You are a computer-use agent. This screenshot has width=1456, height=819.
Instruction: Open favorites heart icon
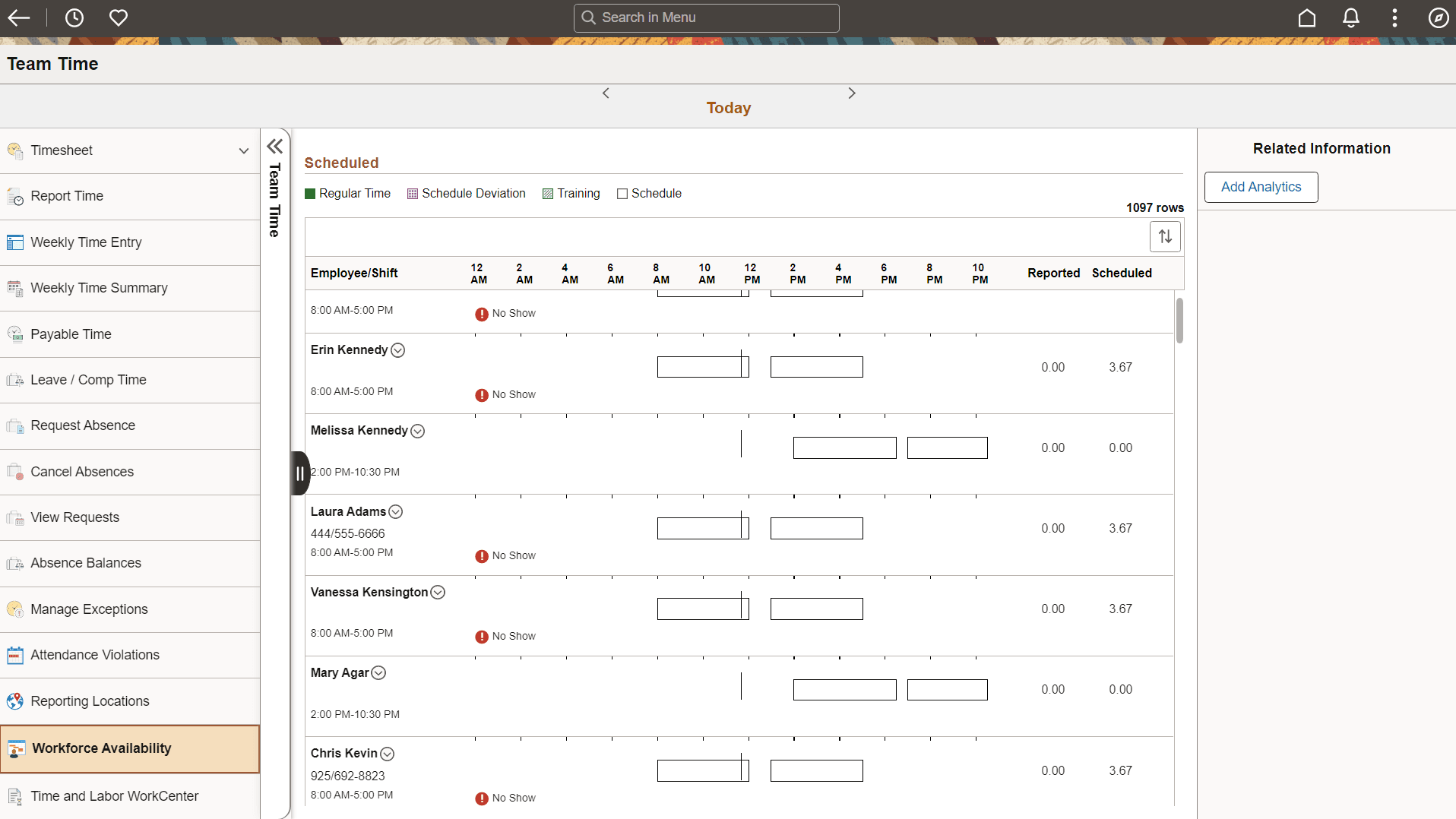pyautogui.click(x=119, y=17)
